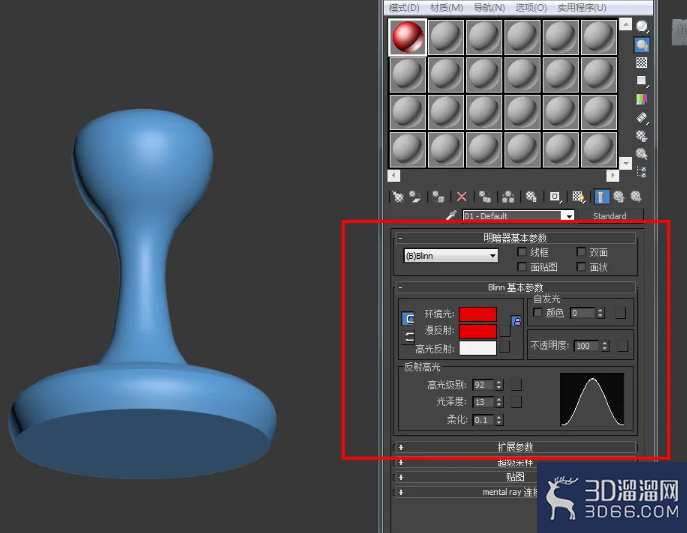This screenshot has width=687, height=533.
Task: Click the Video Color Check icon
Action: (x=641, y=99)
